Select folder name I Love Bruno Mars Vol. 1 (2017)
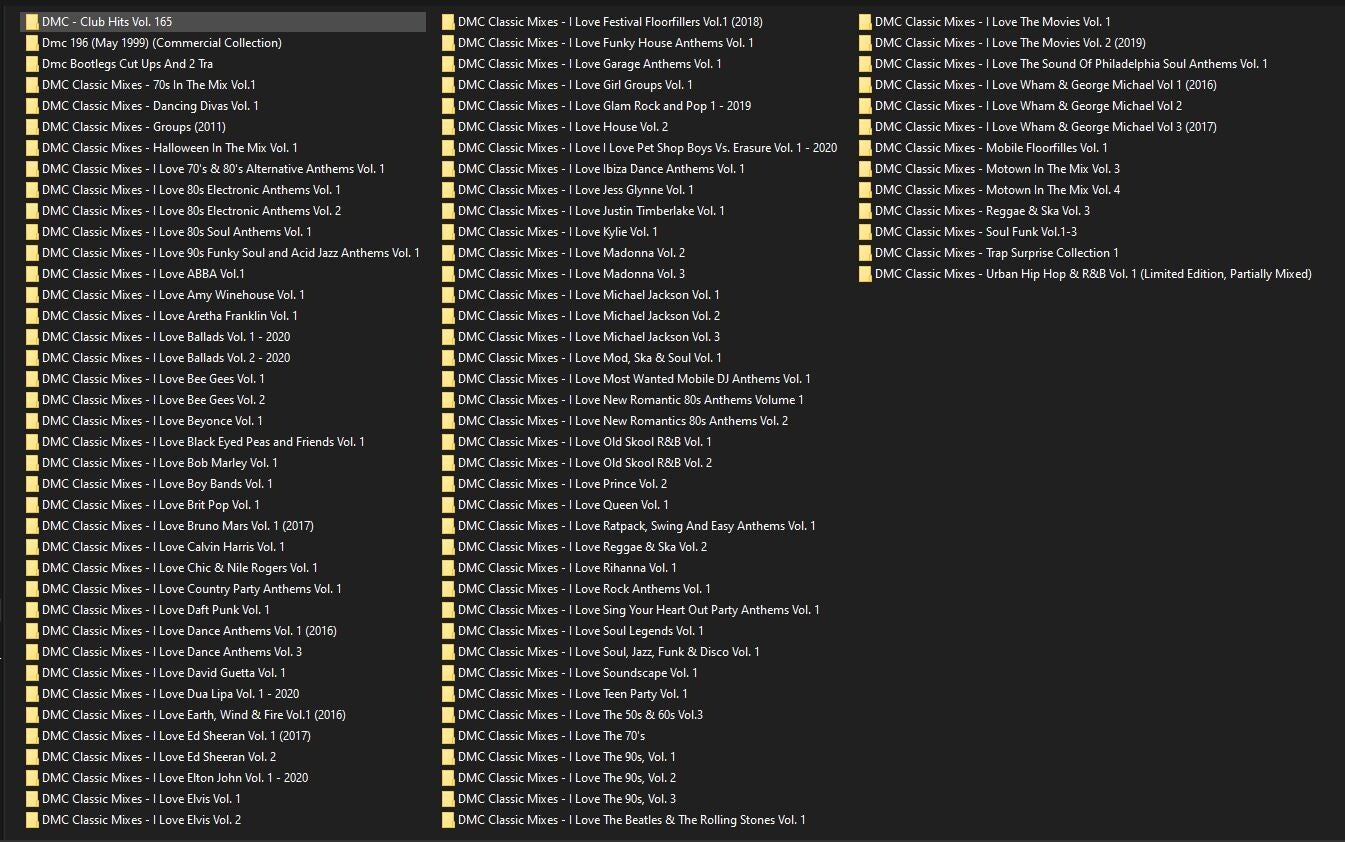 [178, 526]
